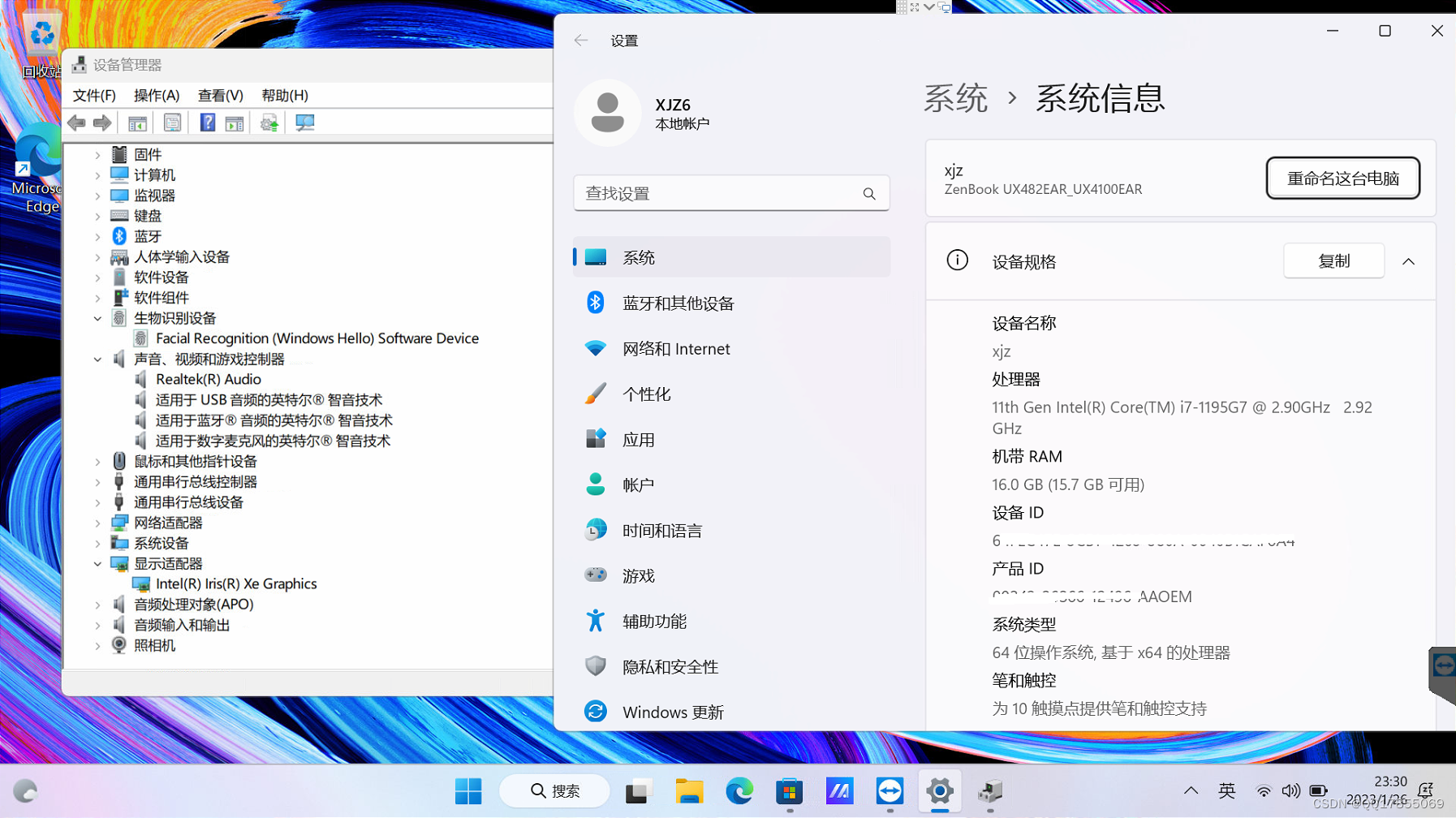This screenshot has width=1456, height=818.
Task: Show hidden tray icons chevron
Action: 1191,790
